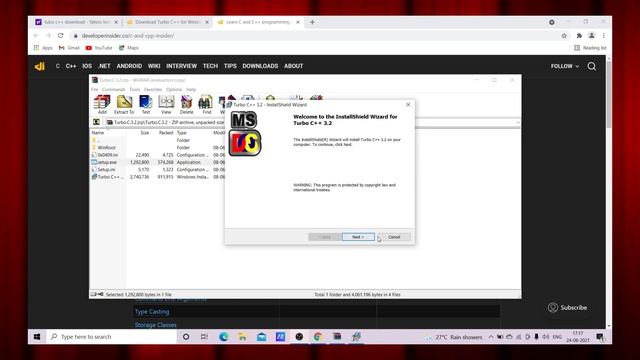The height and width of the screenshot is (360, 640).
Task: Click Next in InstallShield Wizard
Action: tap(358, 237)
